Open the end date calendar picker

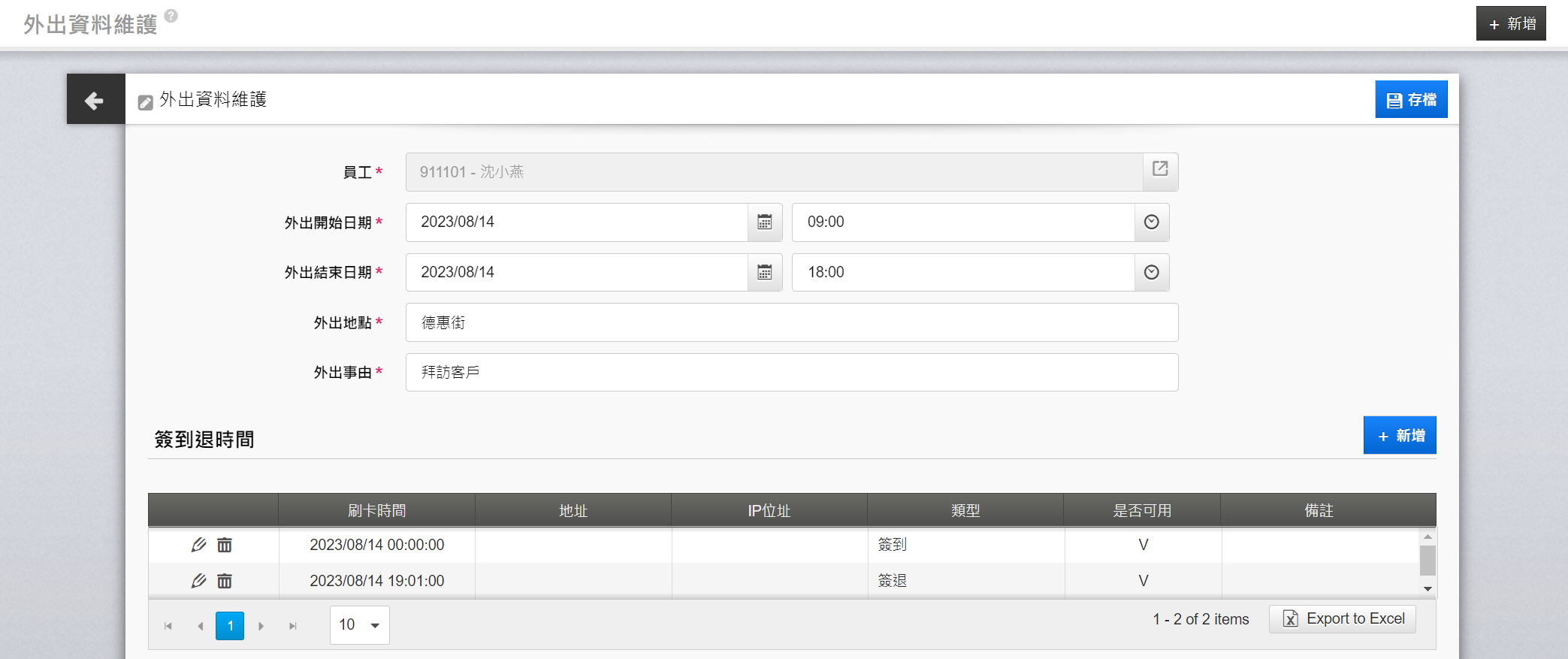pyautogui.click(x=764, y=273)
